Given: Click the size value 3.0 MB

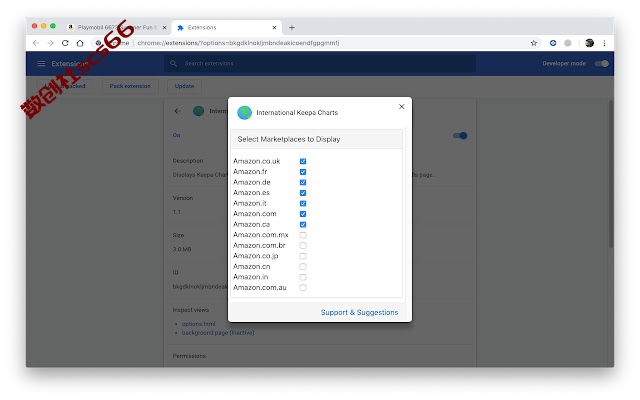Looking at the screenshot, I should coord(182,249).
